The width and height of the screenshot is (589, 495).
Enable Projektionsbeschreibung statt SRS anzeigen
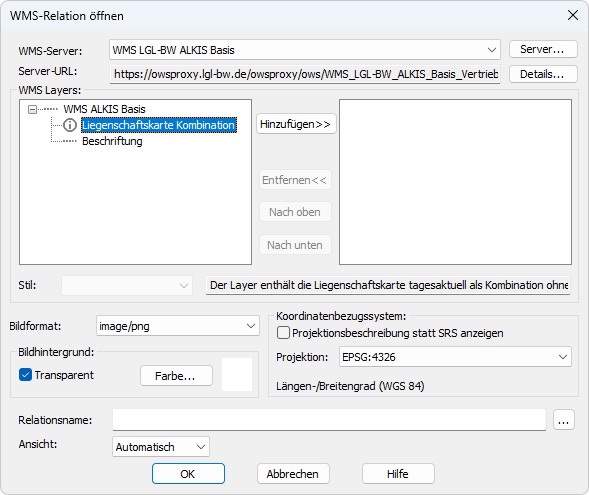point(283,333)
